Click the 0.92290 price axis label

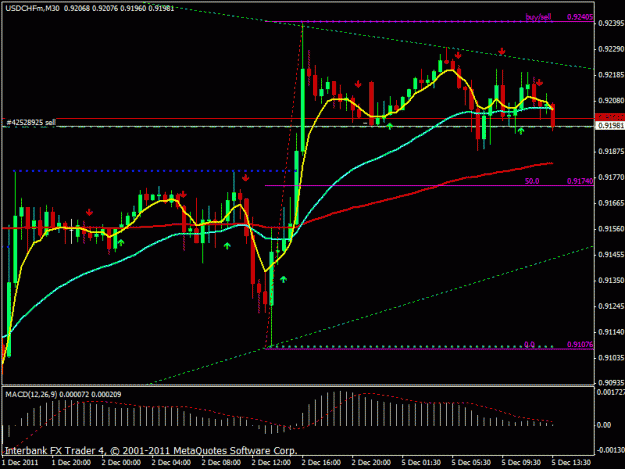pyautogui.click(x=611, y=49)
